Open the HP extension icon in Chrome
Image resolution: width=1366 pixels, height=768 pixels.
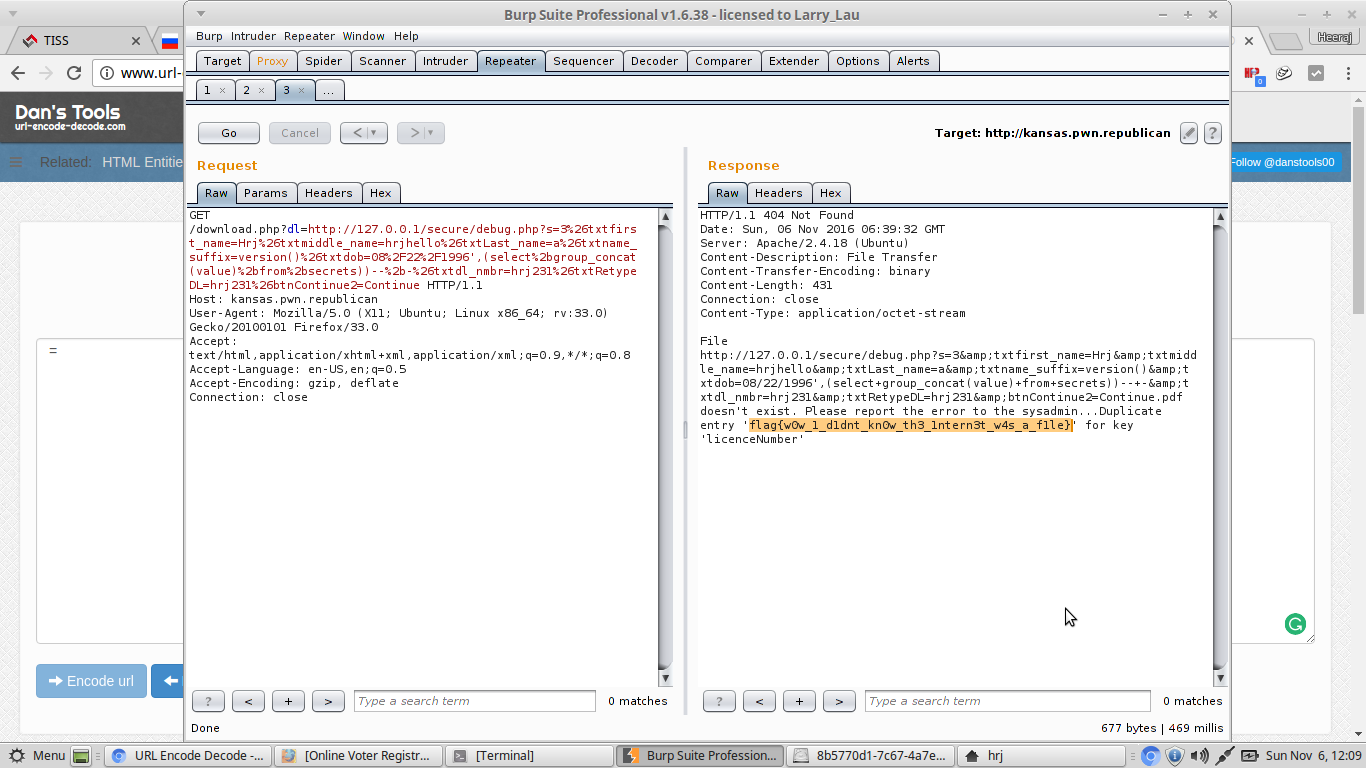1253,74
